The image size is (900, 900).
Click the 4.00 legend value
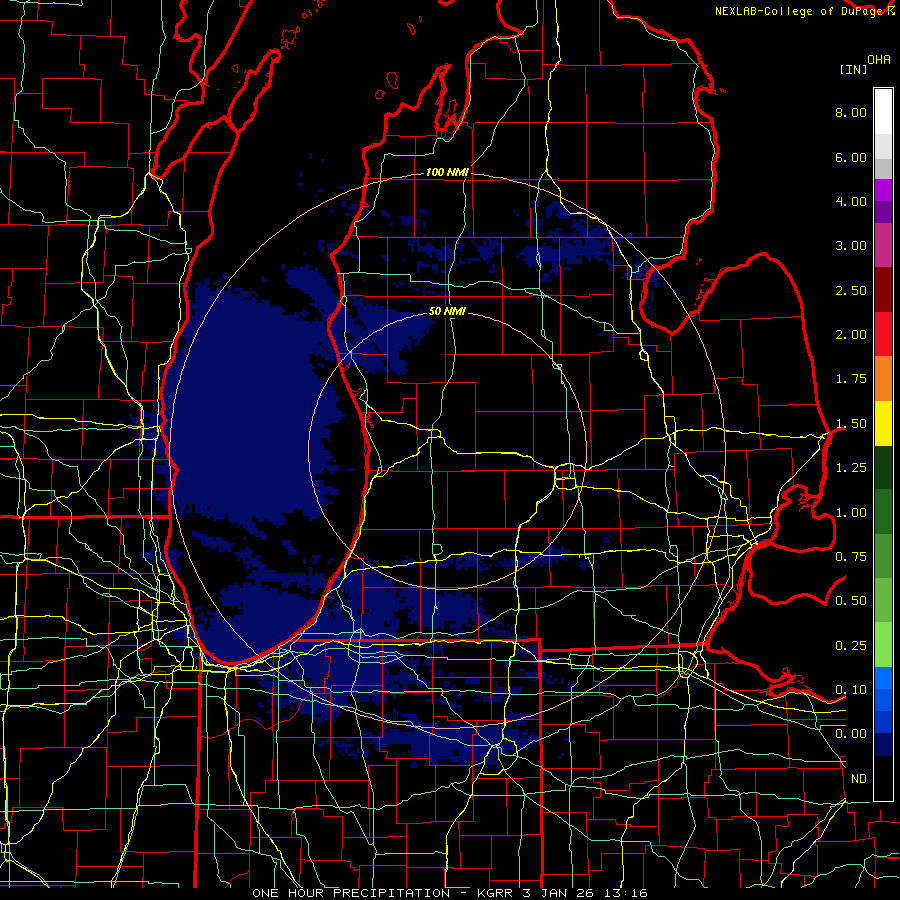(x=851, y=201)
